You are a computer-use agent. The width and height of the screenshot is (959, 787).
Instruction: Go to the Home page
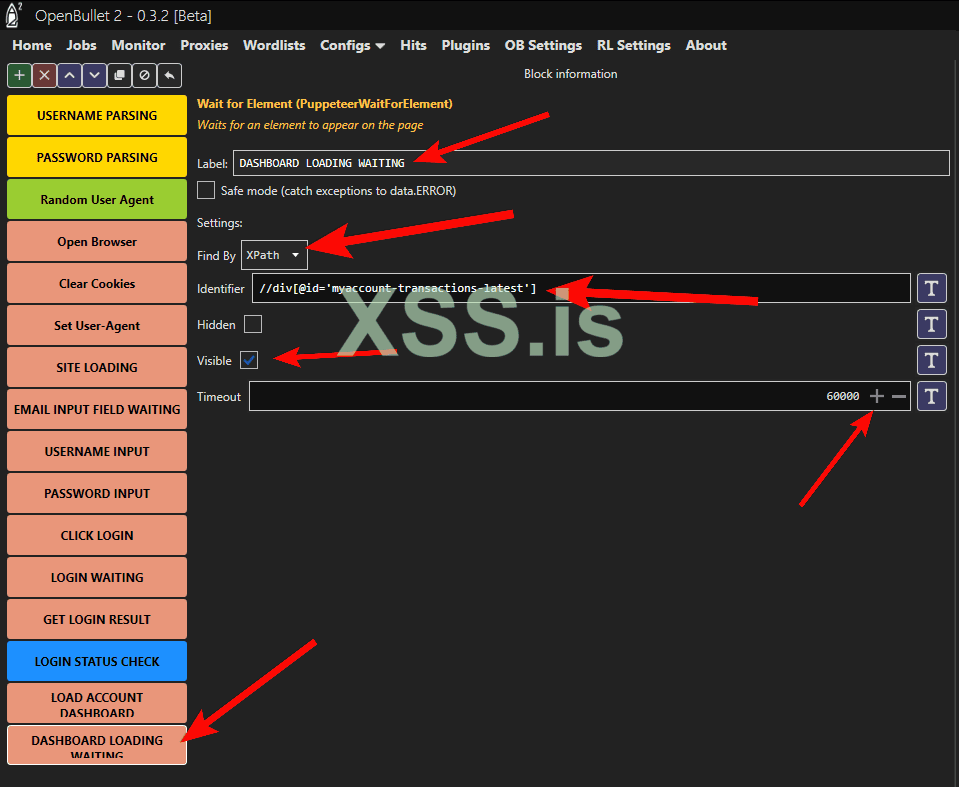(32, 45)
